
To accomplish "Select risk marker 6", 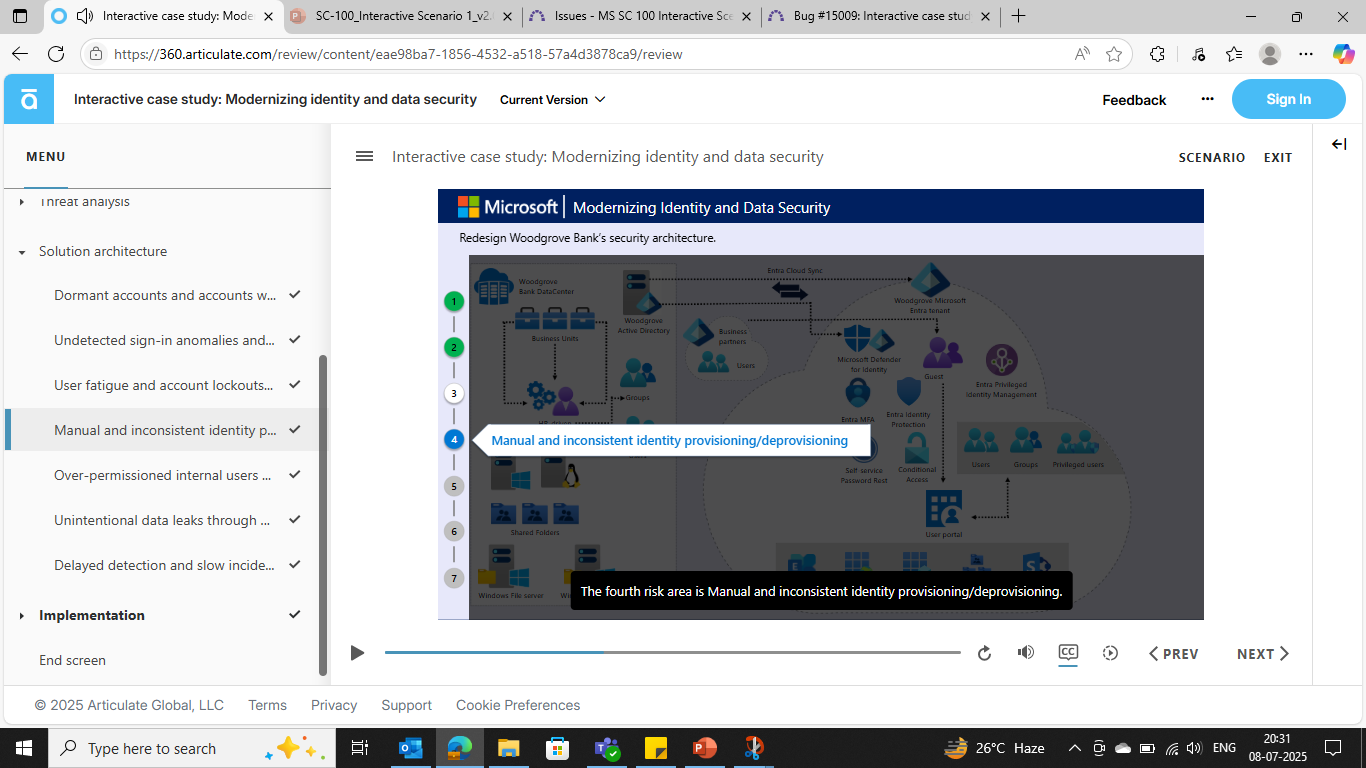I will coord(454,531).
